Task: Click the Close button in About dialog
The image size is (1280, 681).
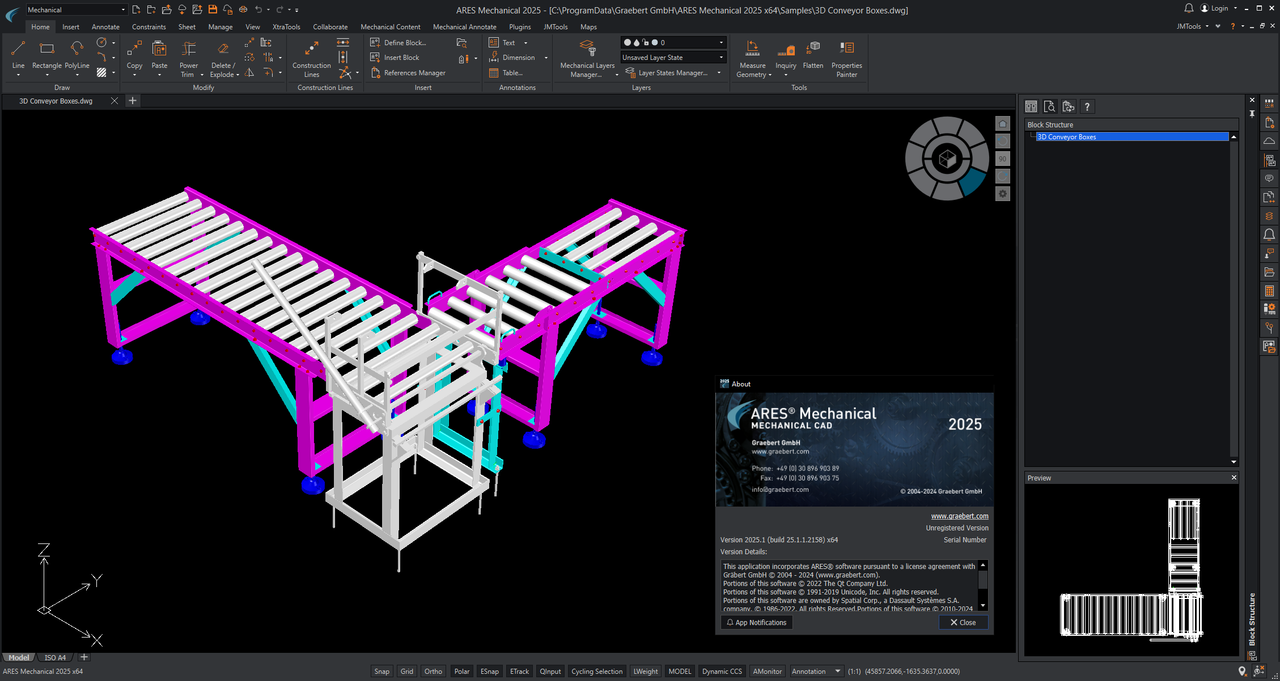Action: click(x=964, y=622)
